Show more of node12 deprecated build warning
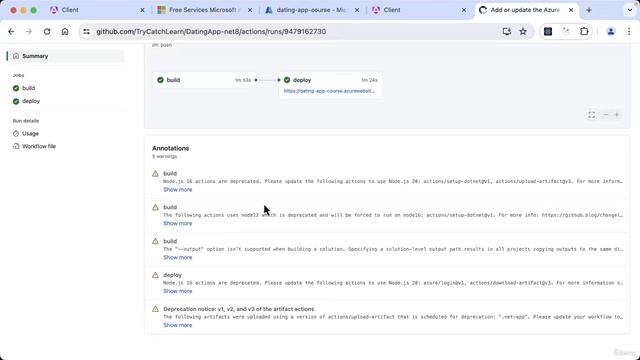Screen dimensions: 640x360 tap(178, 224)
